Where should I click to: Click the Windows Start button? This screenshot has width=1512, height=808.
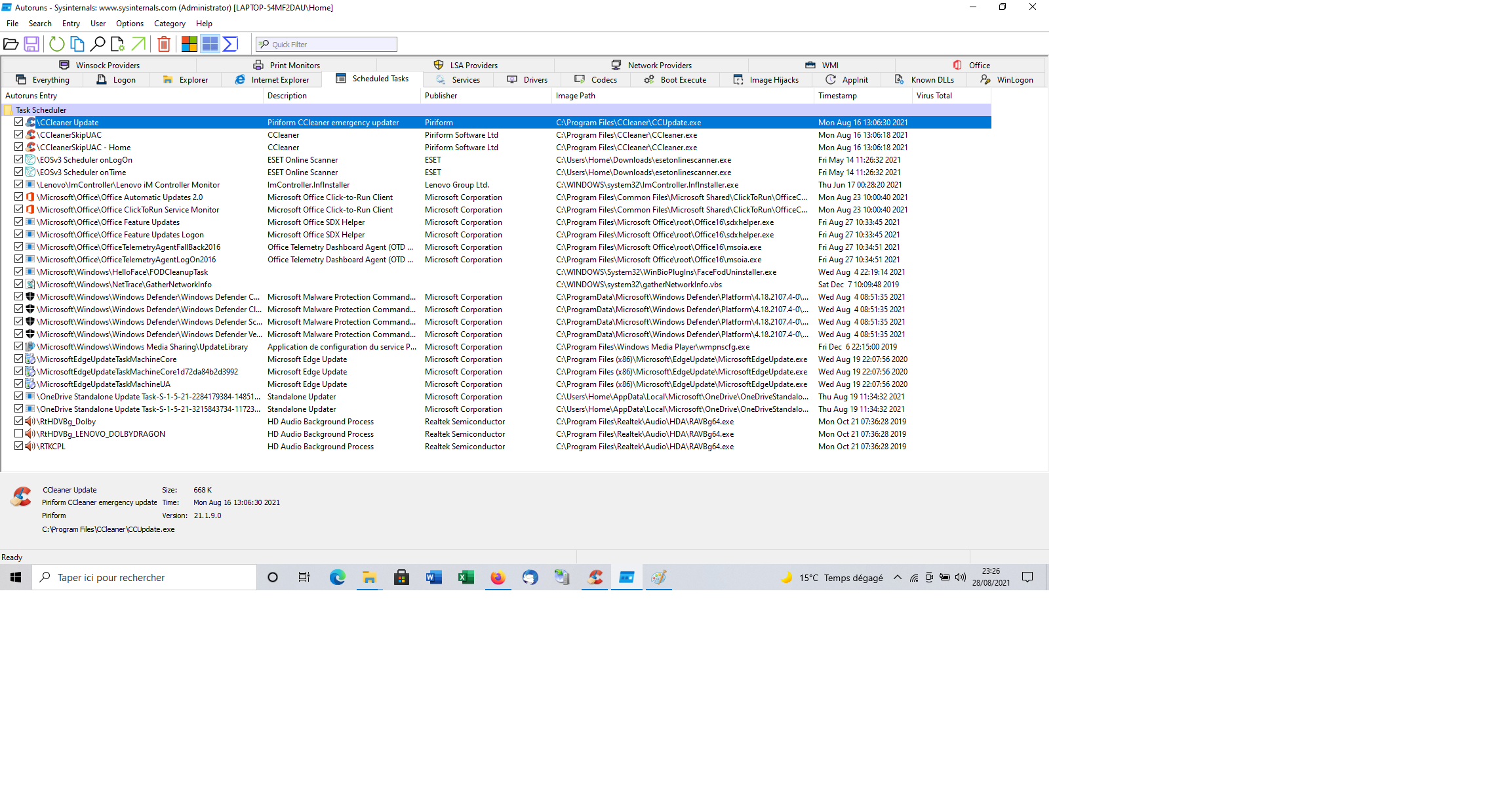pyautogui.click(x=16, y=577)
